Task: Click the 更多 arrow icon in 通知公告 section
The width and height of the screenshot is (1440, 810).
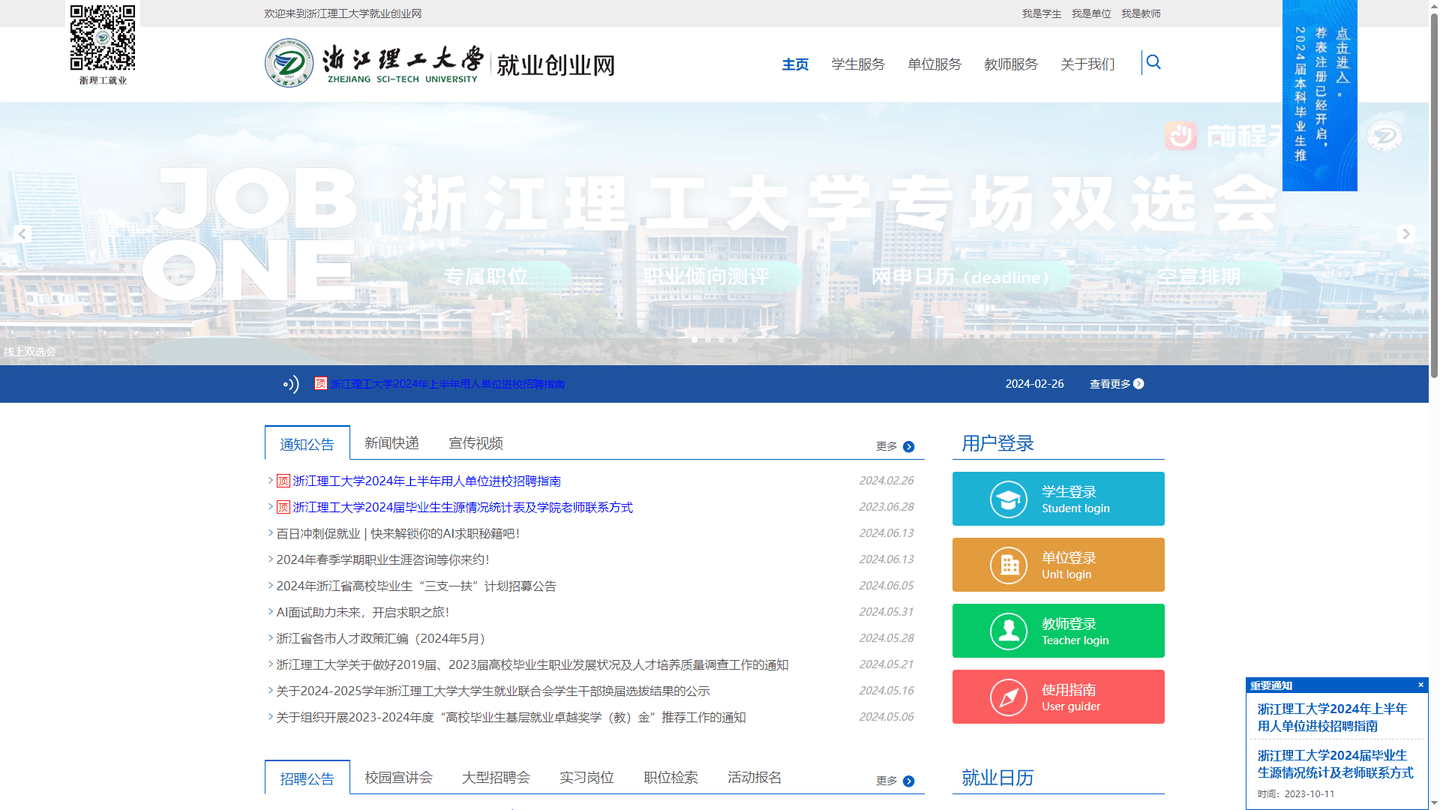Action: [908, 447]
